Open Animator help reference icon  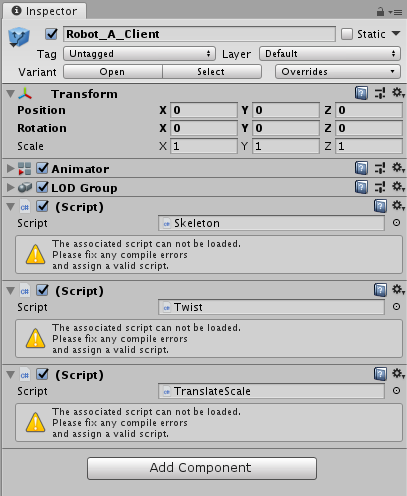click(x=361, y=168)
